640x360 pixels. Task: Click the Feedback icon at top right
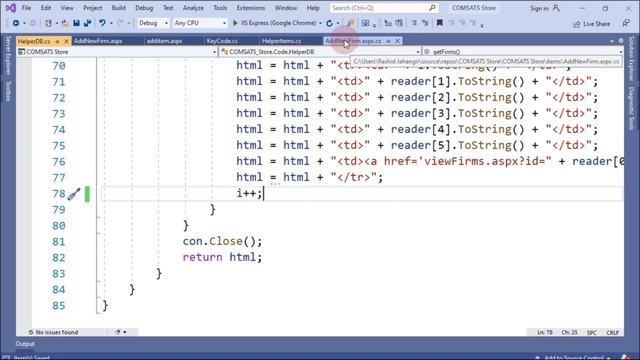click(626, 24)
